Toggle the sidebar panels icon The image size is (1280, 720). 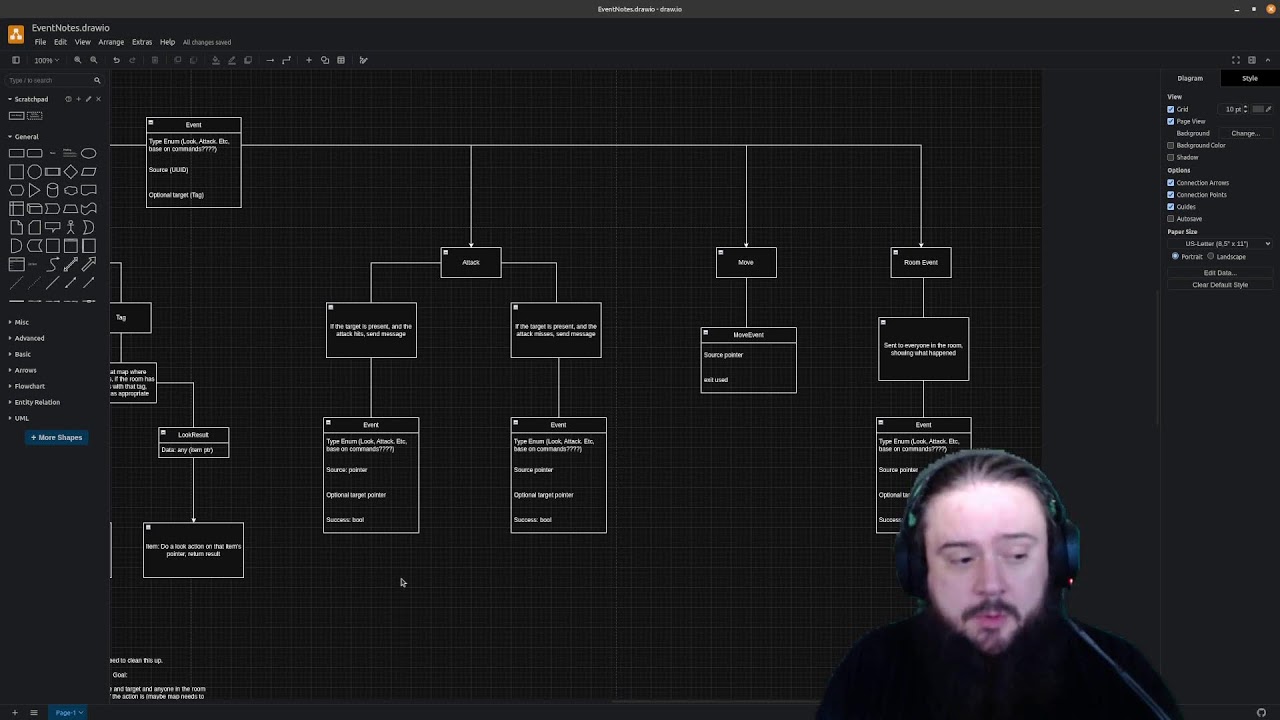click(15, 60)
